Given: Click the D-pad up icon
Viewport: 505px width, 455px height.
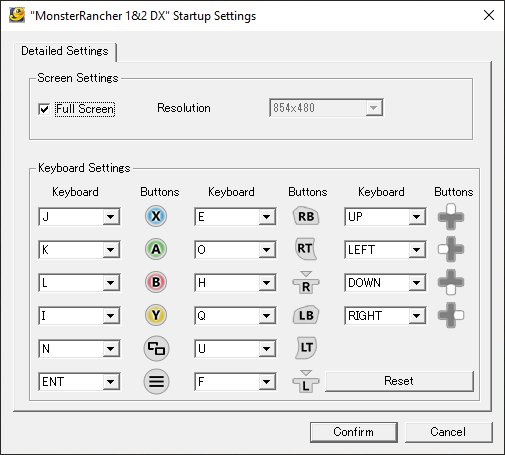Looking at the screenshot, I should tap(451, 217).
